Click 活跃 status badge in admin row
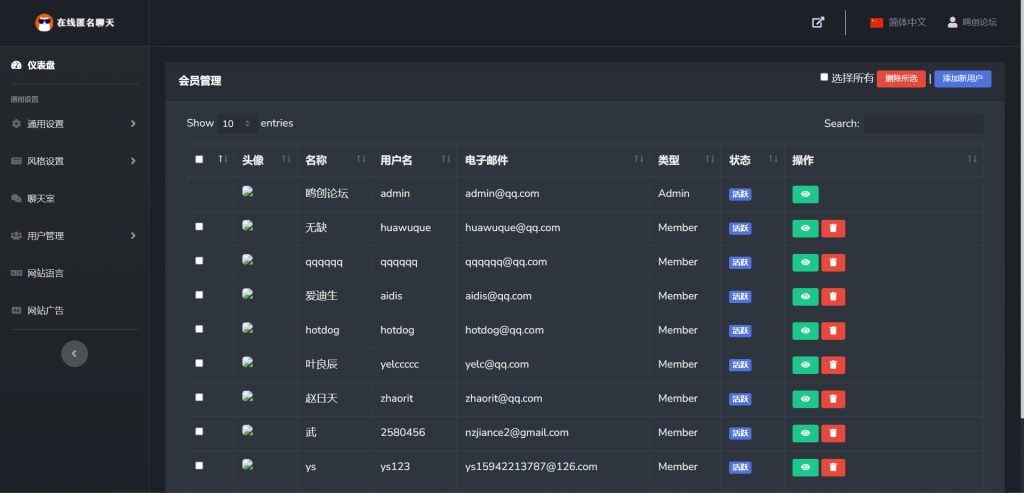This screenshot has height=493, width=1024. click(740, 195)
